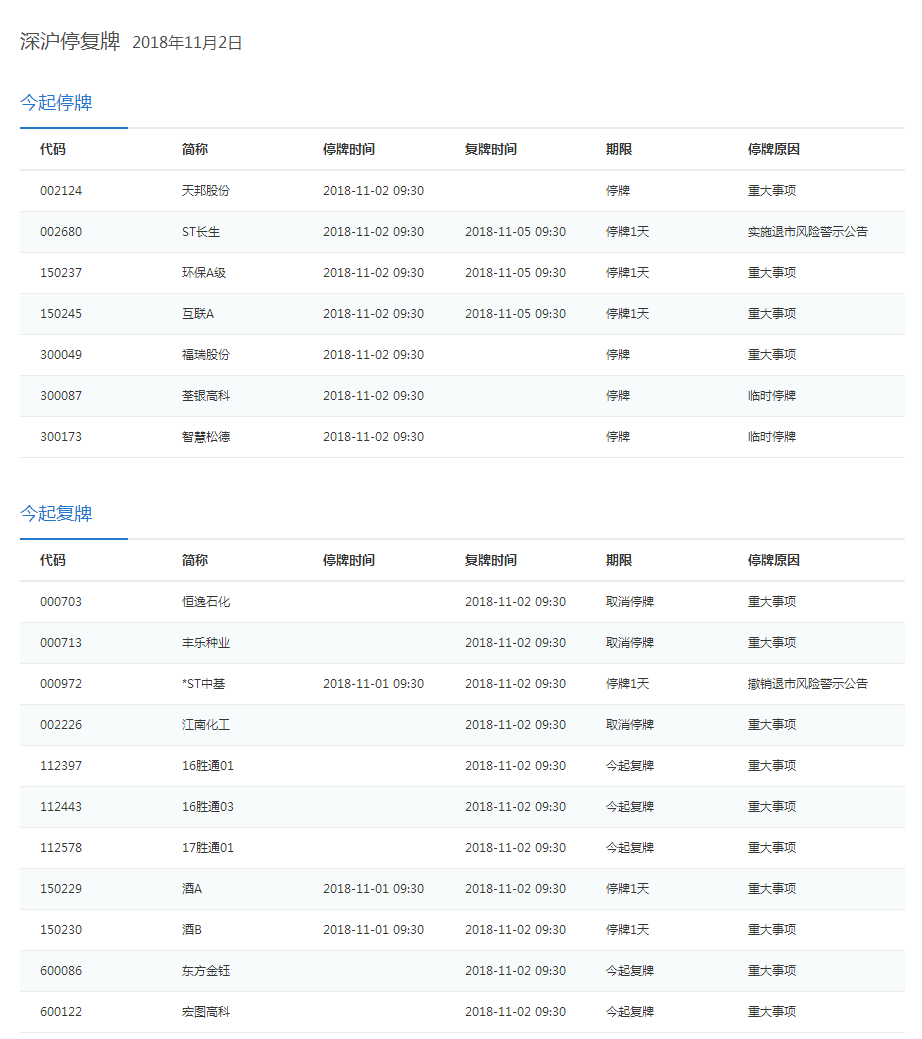
Task: Open the 天邦股份 stock name
Action: tap(205, 191)
